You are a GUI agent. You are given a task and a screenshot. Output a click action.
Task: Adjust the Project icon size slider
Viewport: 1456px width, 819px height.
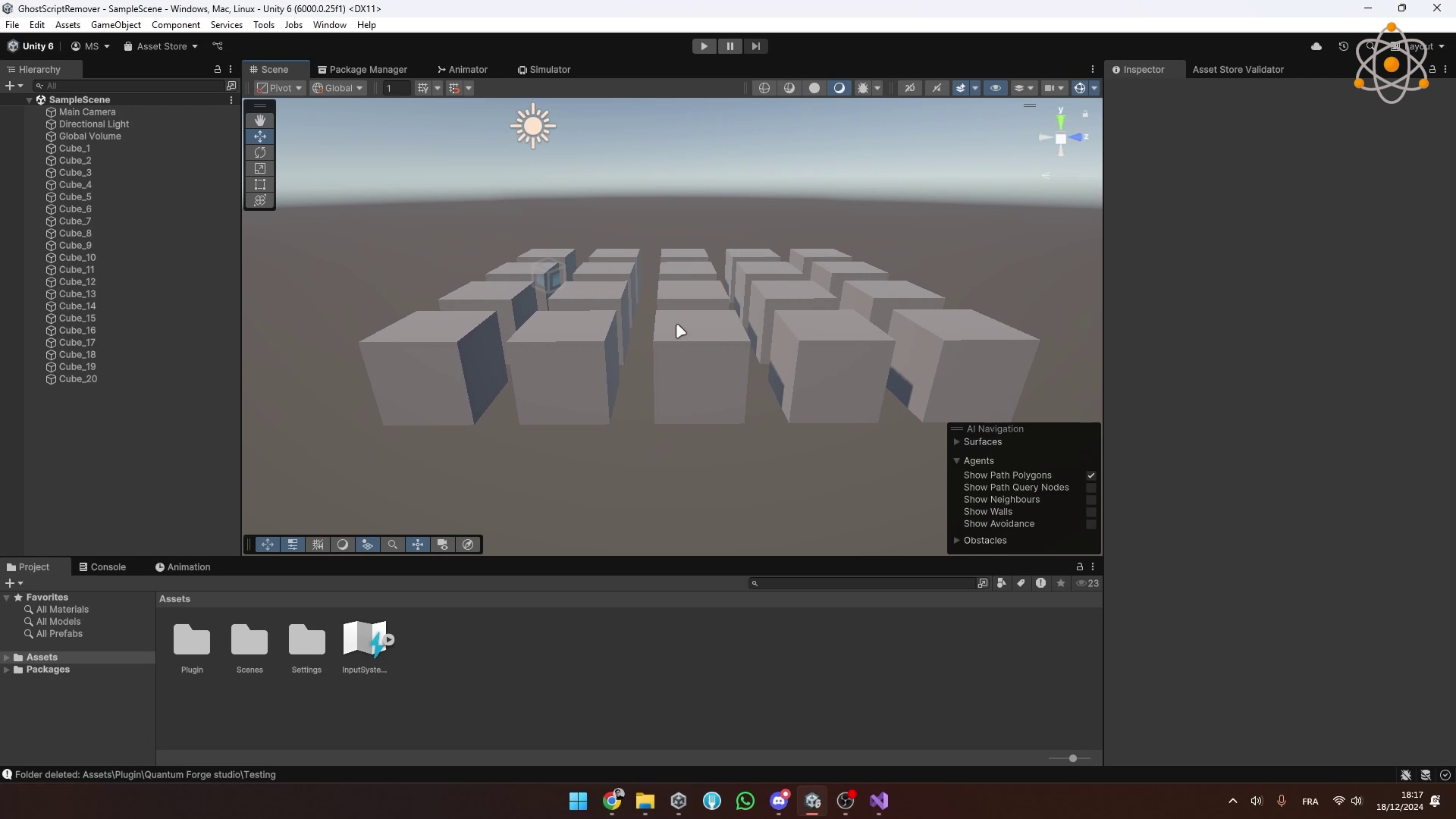pos(1072,758)
